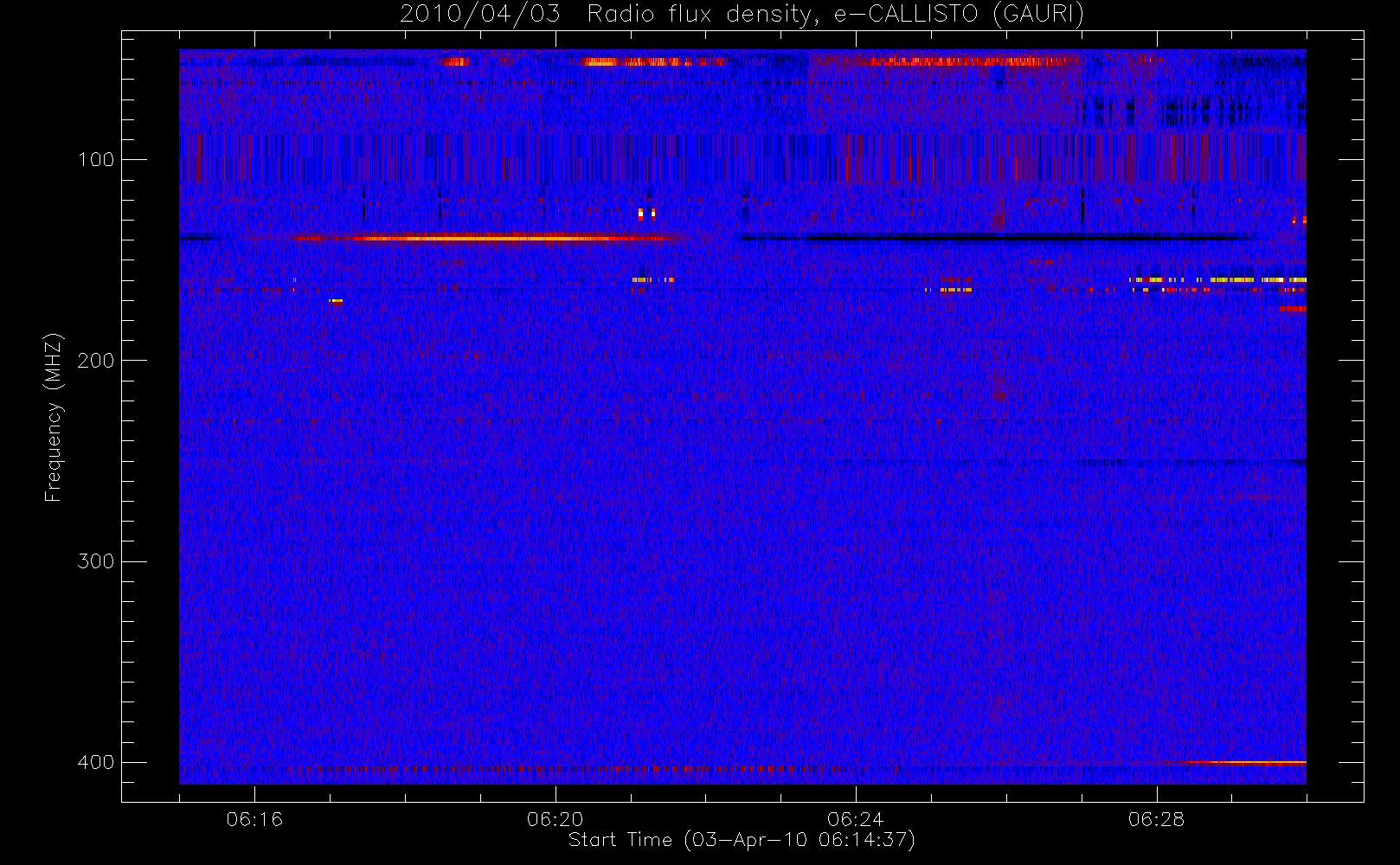Click the two bright spots near 127 MHz
The image size is (1400, 865).
[646, 213]
